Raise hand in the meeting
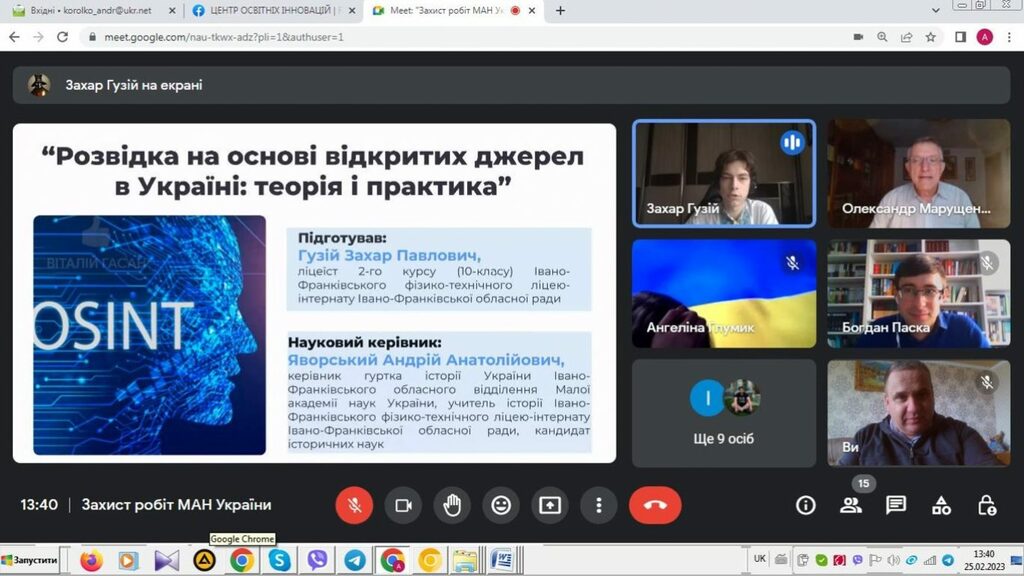1024x576 pixels. (x=452, y=505)
